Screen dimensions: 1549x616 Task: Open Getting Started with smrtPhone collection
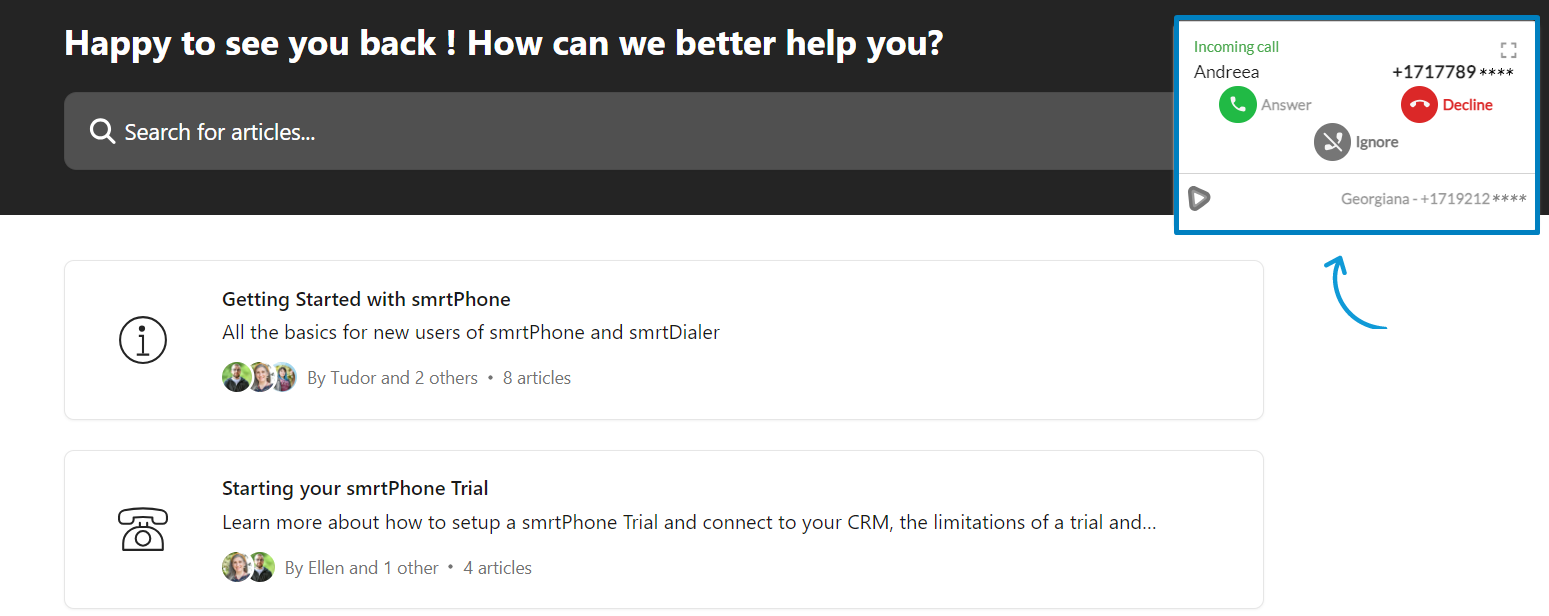click(366, 299)
